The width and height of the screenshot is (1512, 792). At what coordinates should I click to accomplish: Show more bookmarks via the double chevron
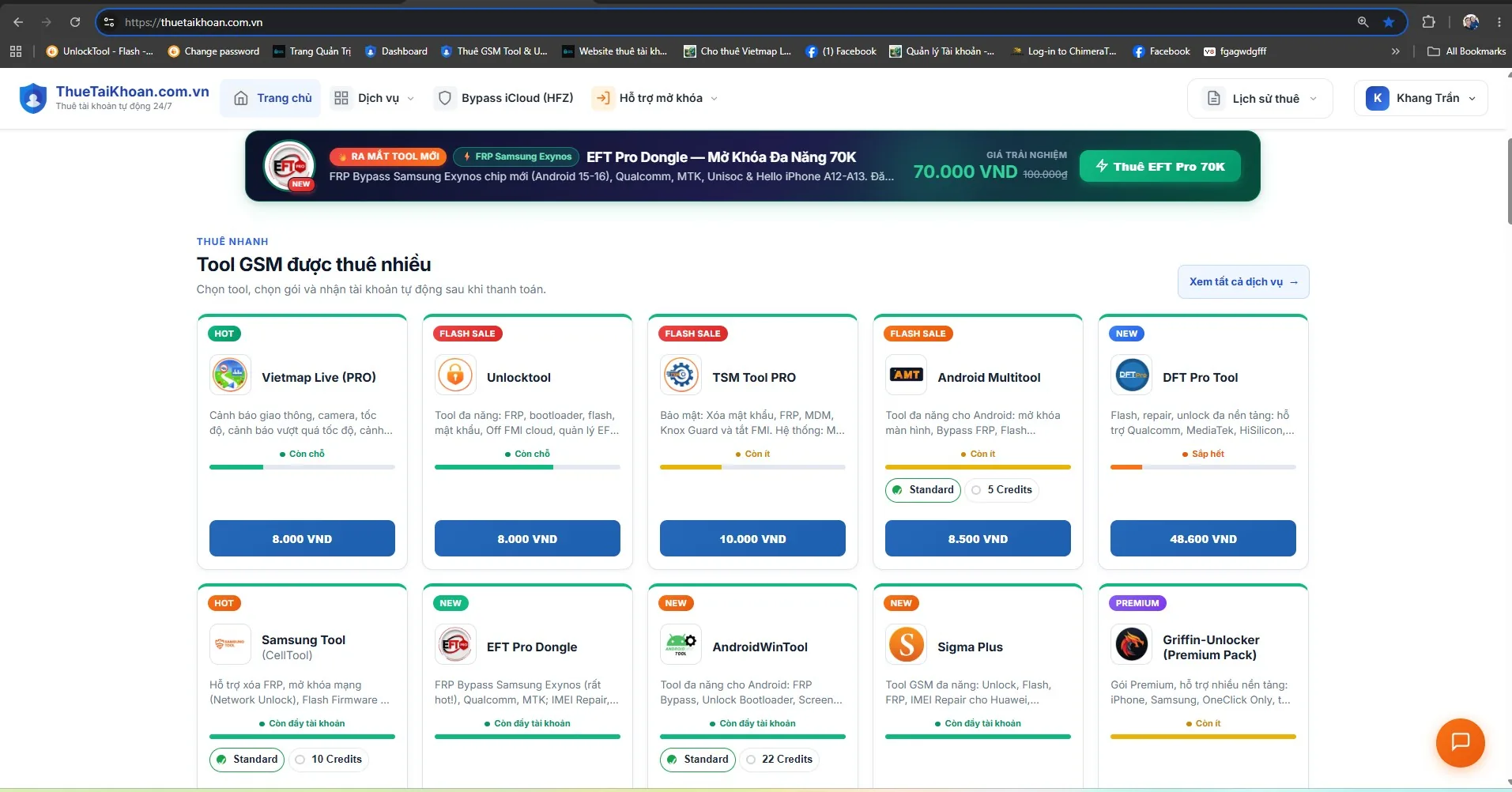1395,51
